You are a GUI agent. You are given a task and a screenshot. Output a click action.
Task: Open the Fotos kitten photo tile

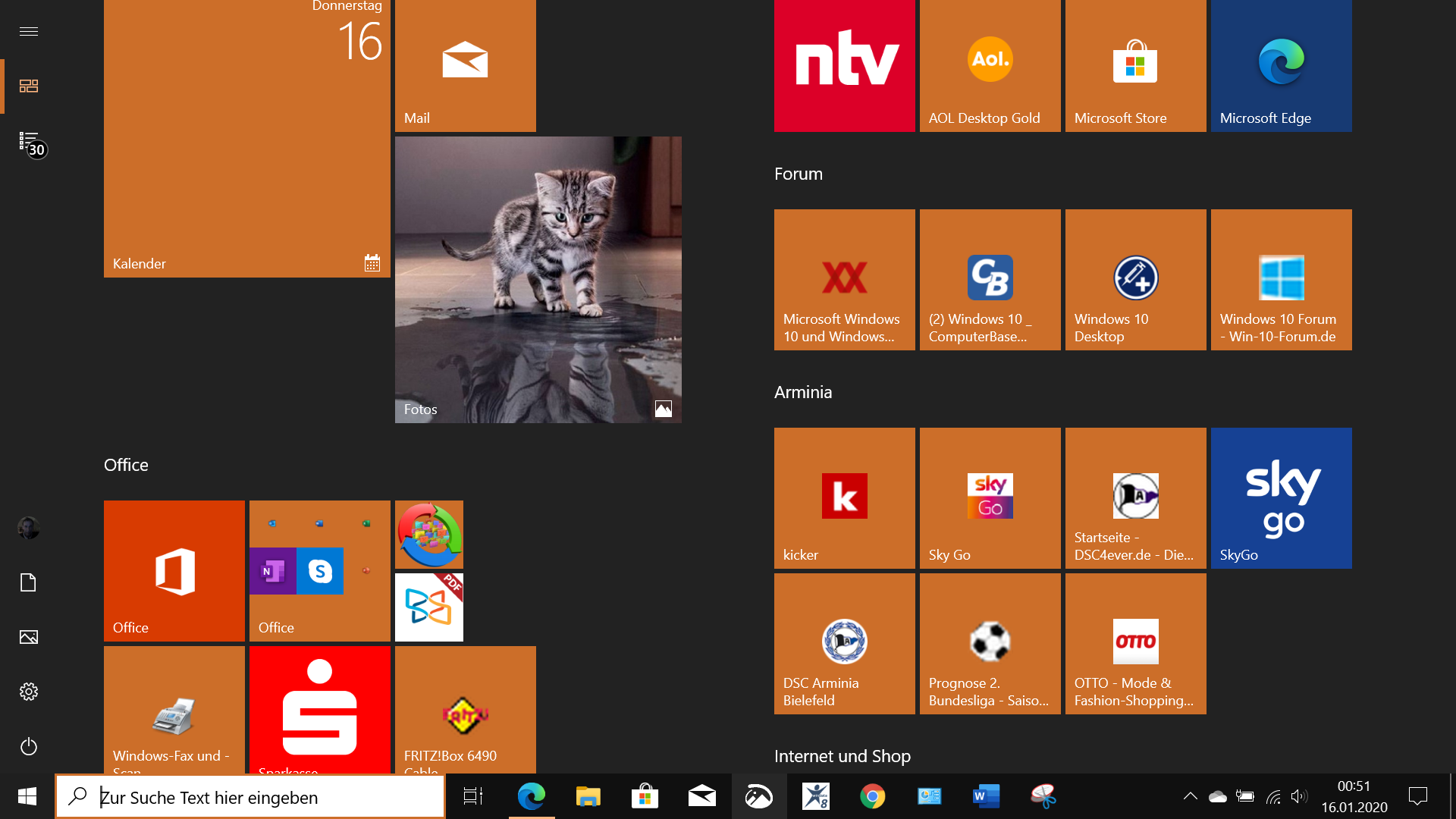click(538, 279)
